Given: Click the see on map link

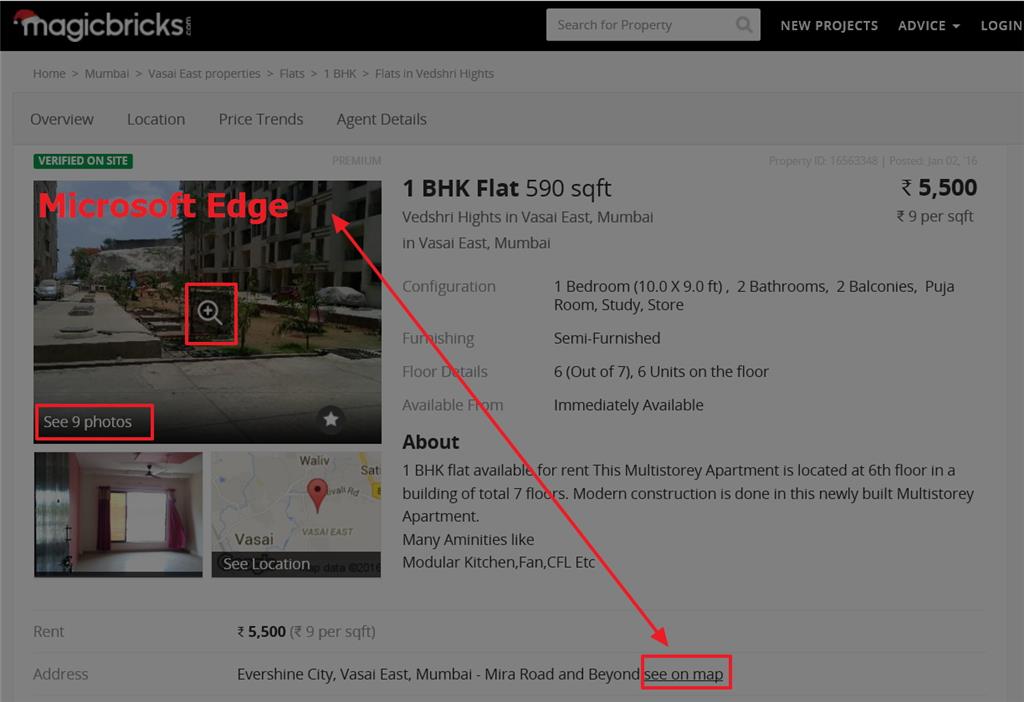Looking at the screenshot, I should (x=684, y=674).
